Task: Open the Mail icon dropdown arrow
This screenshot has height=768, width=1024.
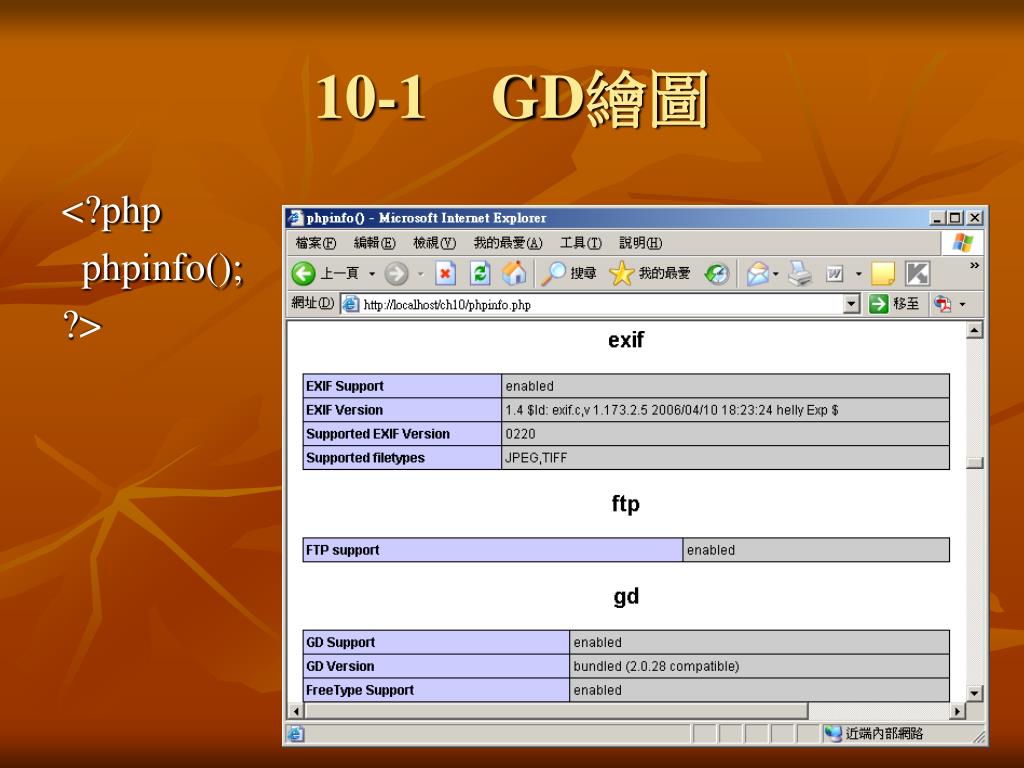Action: [776, 274]
